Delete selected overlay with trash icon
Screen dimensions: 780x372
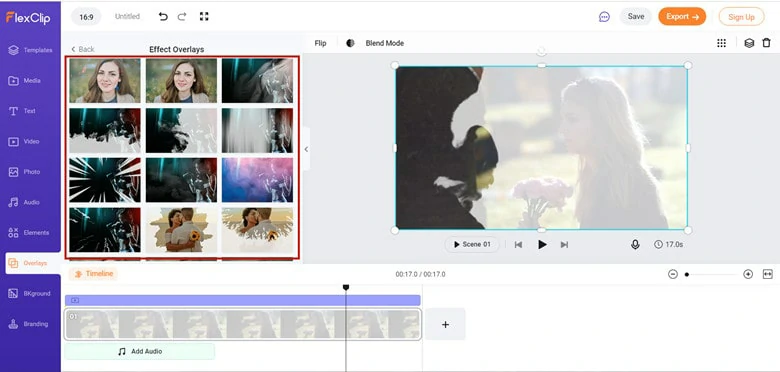click(x=766, y=43)
